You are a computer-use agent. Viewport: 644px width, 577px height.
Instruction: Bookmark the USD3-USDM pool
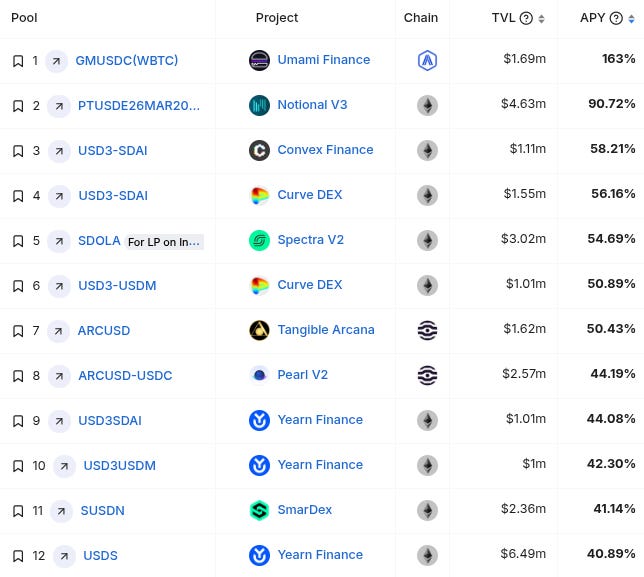(18, 286)
